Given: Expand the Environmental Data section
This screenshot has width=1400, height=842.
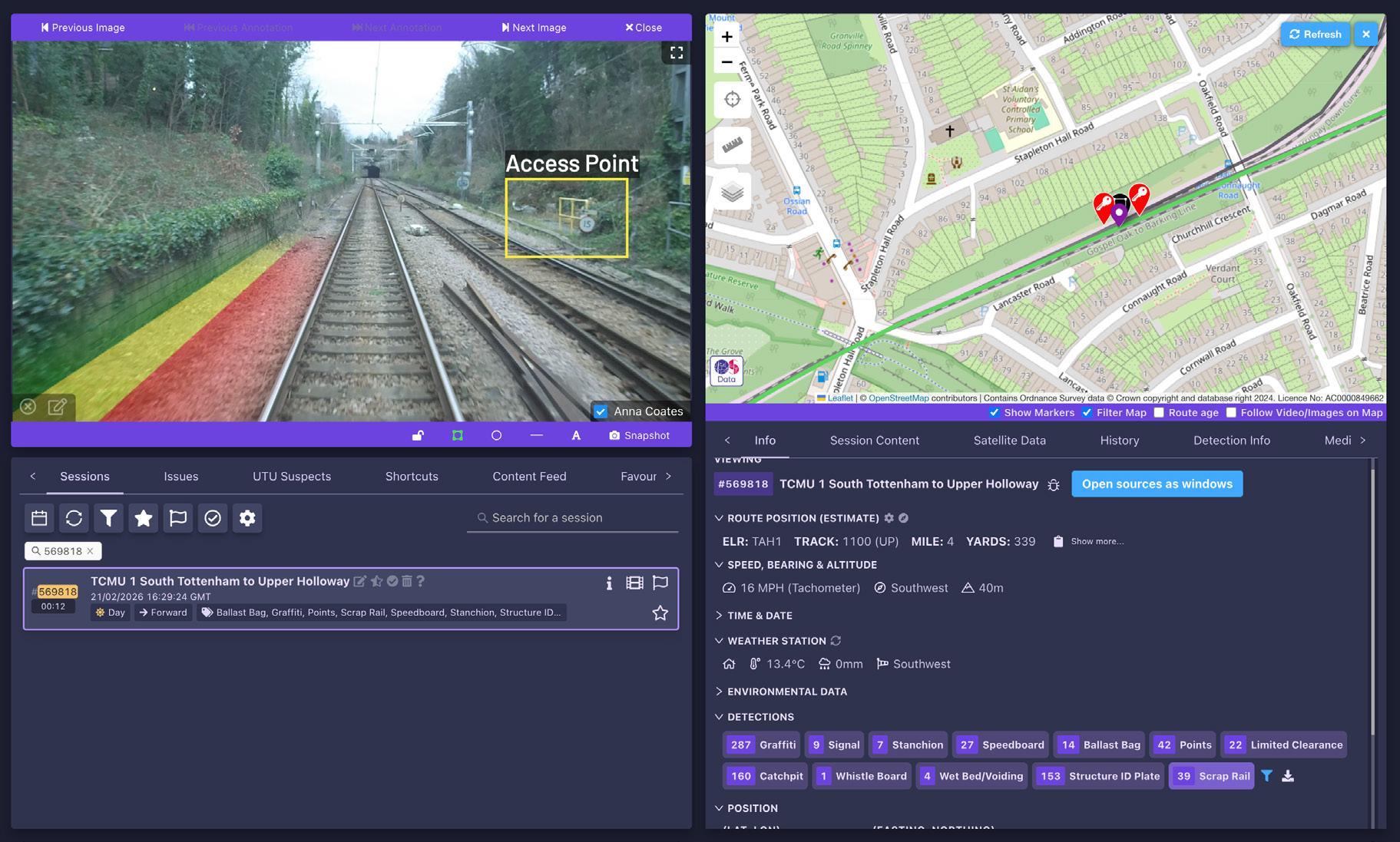Looking at the screenshot, I should 719,692.
